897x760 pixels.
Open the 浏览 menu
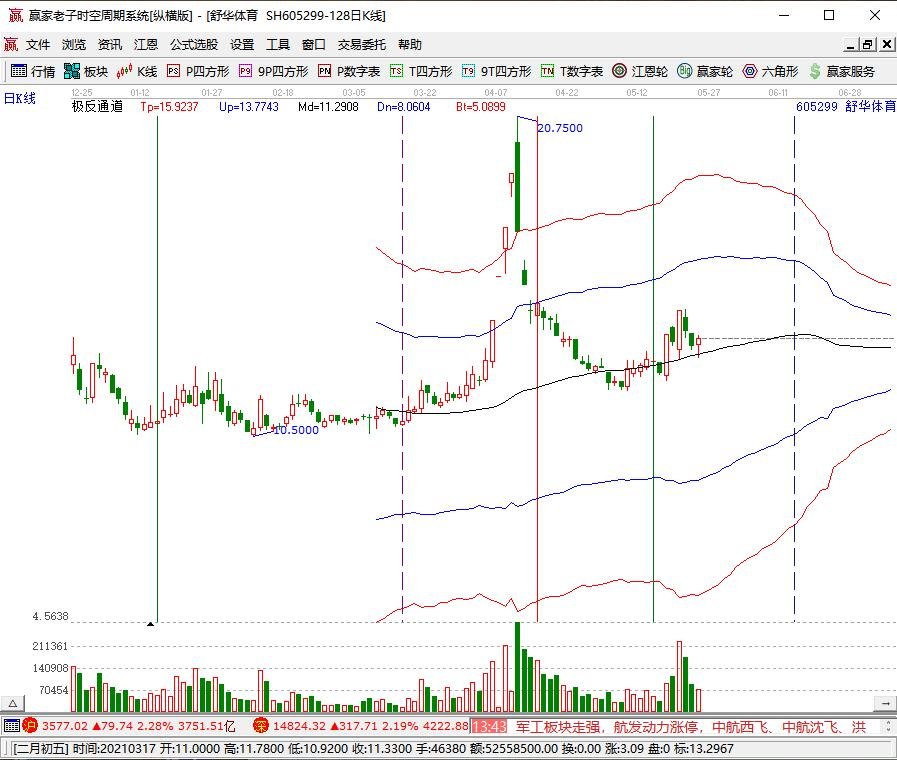point(74,45)
